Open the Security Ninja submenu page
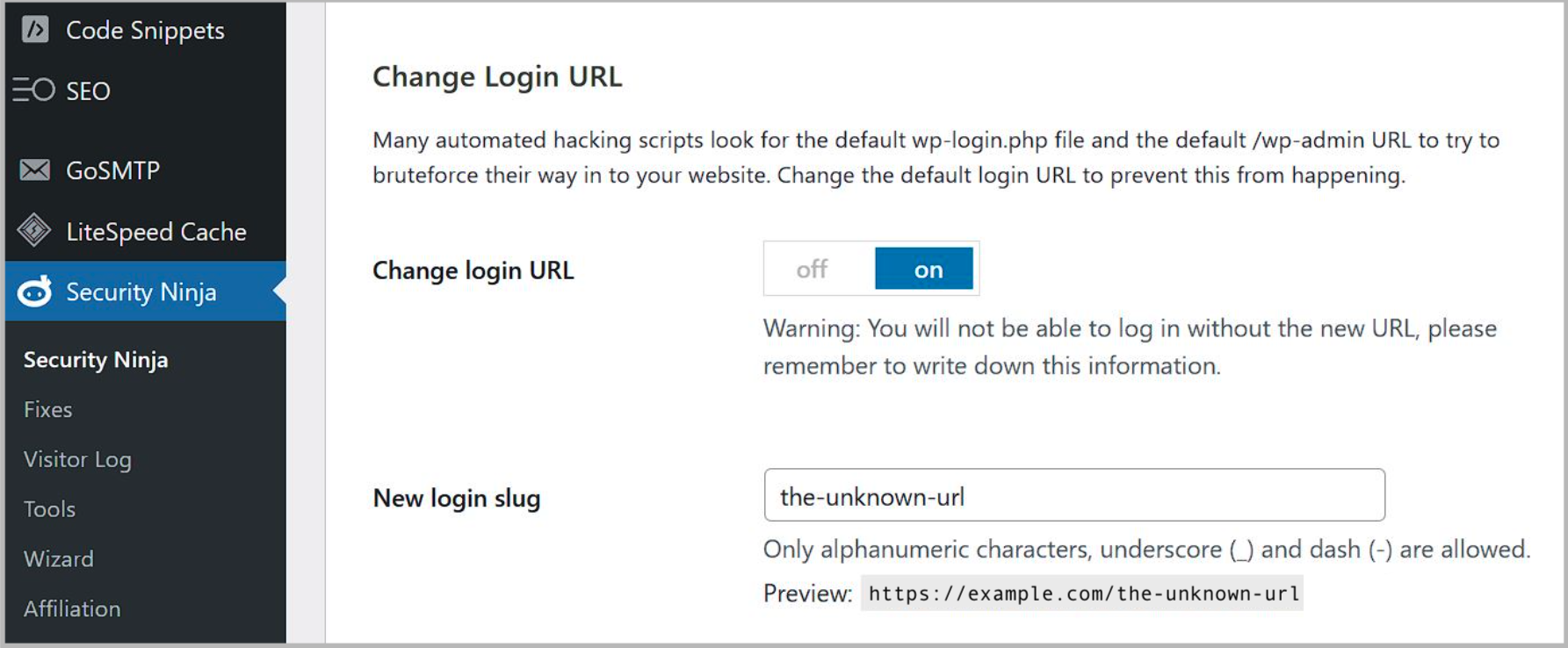This screenshot has width=1568, height=648. click(96, 360)
